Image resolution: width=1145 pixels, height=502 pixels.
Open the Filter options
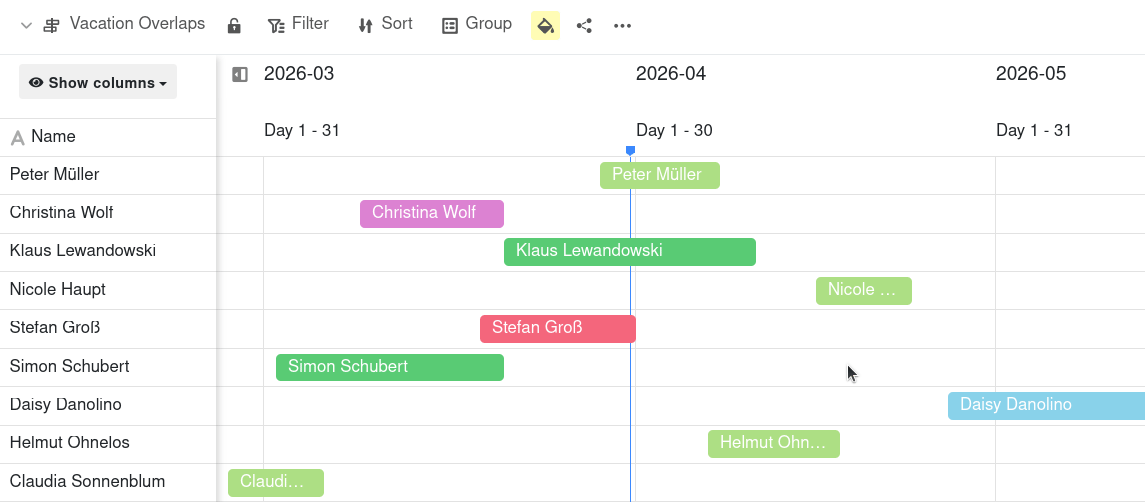[298, 25]
